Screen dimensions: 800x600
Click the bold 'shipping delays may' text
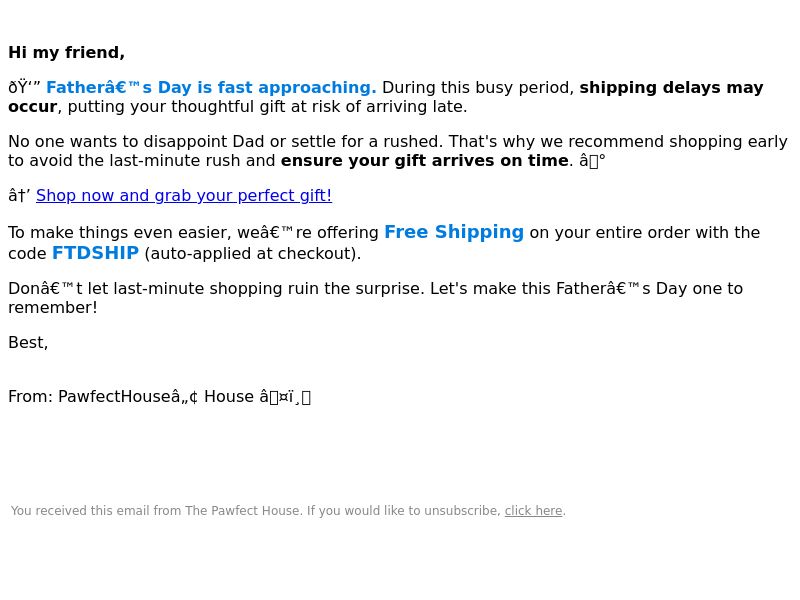click(x=671, y=87)
